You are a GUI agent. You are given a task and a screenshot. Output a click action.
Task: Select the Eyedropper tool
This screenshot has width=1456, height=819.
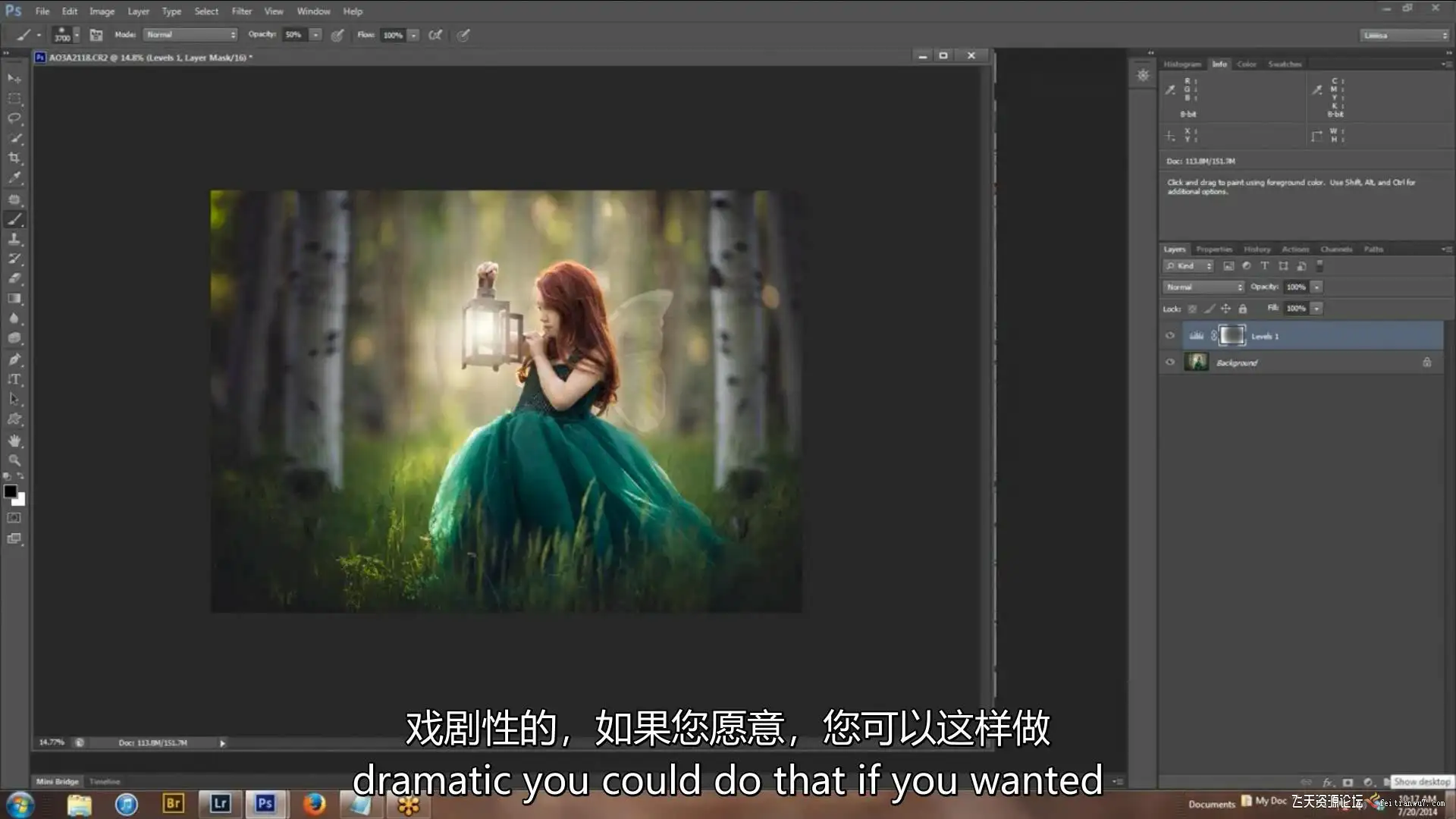(14, 177)
